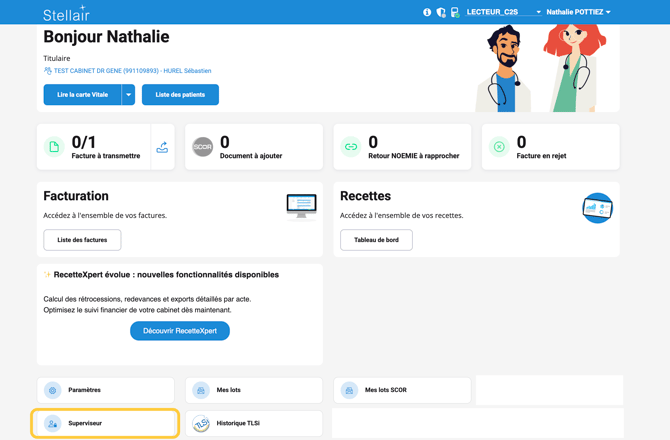This screenshot has height=440, width=670.
Task: Click the grey SCOR document icon
Action: [x=203, y=147]
